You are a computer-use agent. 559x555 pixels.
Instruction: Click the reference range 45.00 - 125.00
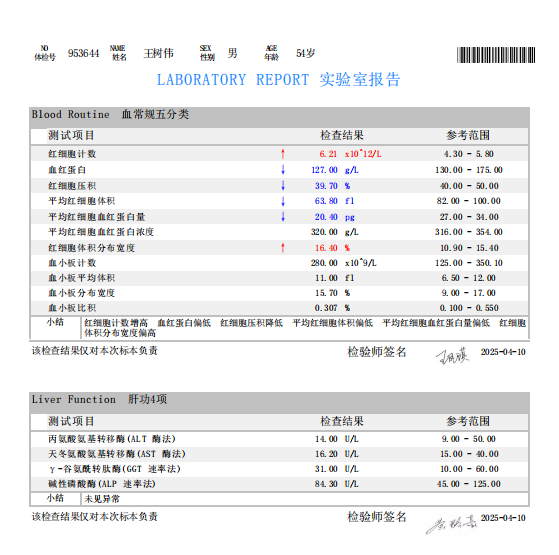[x=468, y=484]
